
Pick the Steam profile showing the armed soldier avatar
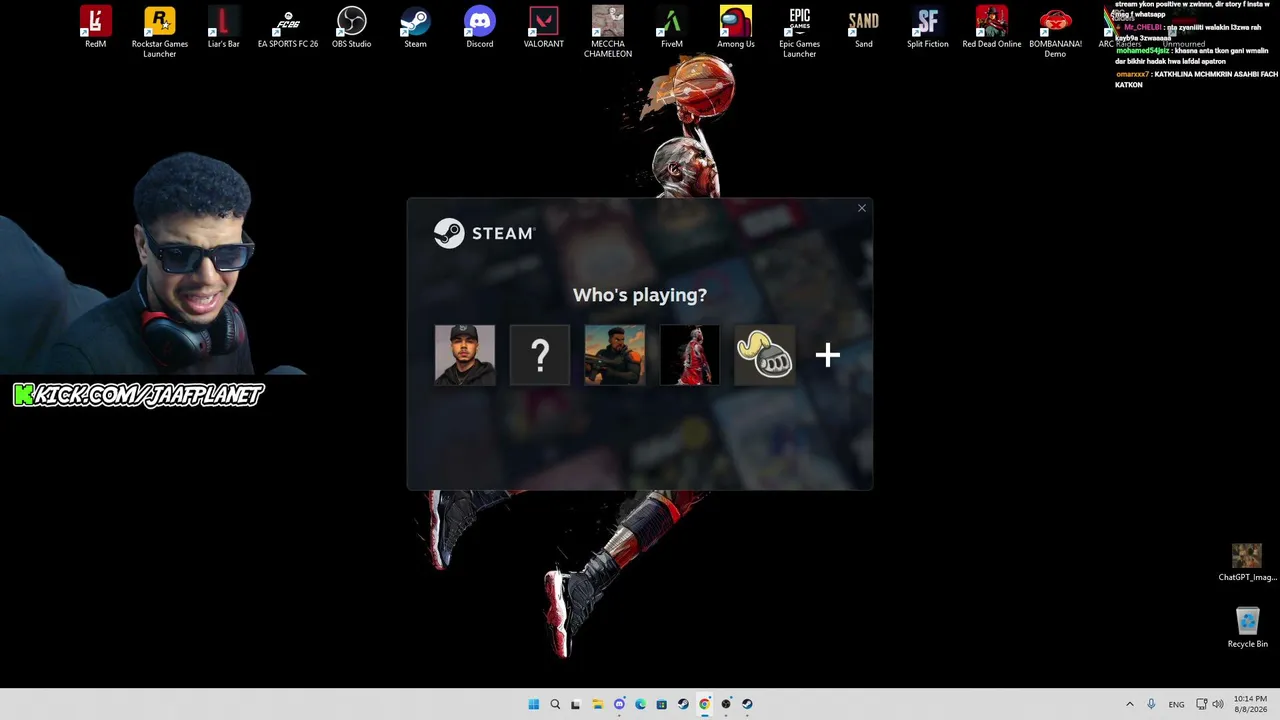pos(615,355)
